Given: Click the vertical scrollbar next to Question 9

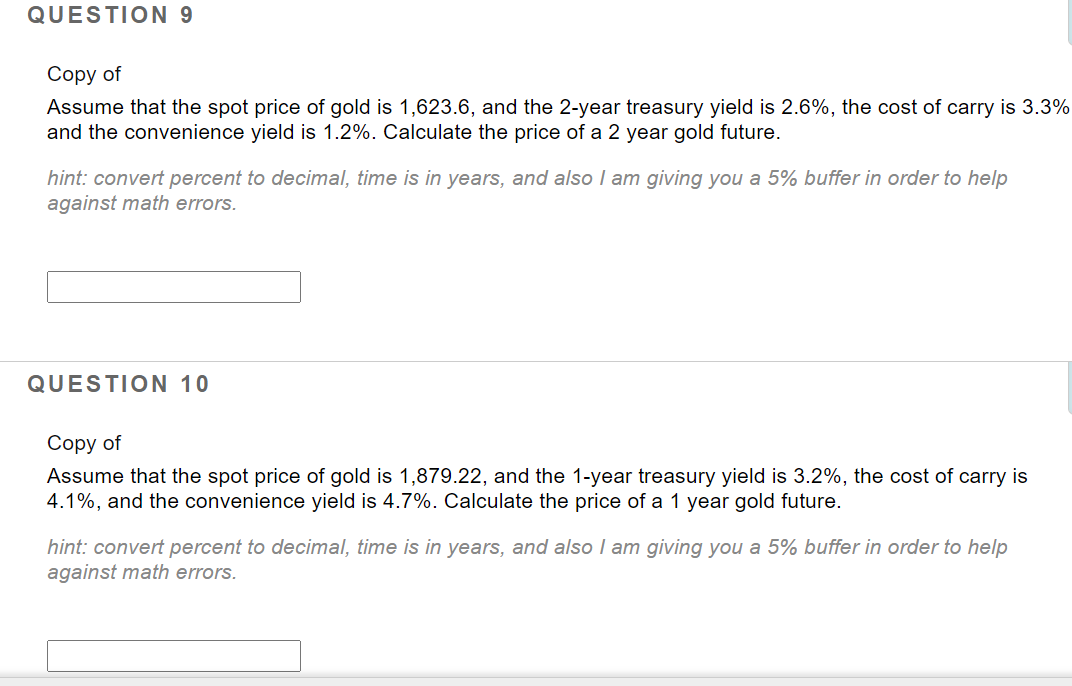Looking at the screenshot, I should coord(1066,22).
